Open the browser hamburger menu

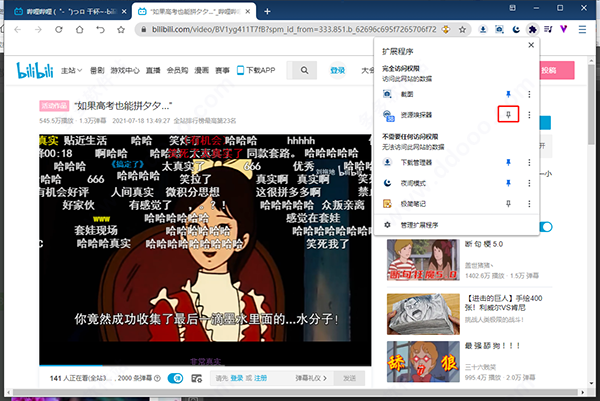[x=582, y=29]
